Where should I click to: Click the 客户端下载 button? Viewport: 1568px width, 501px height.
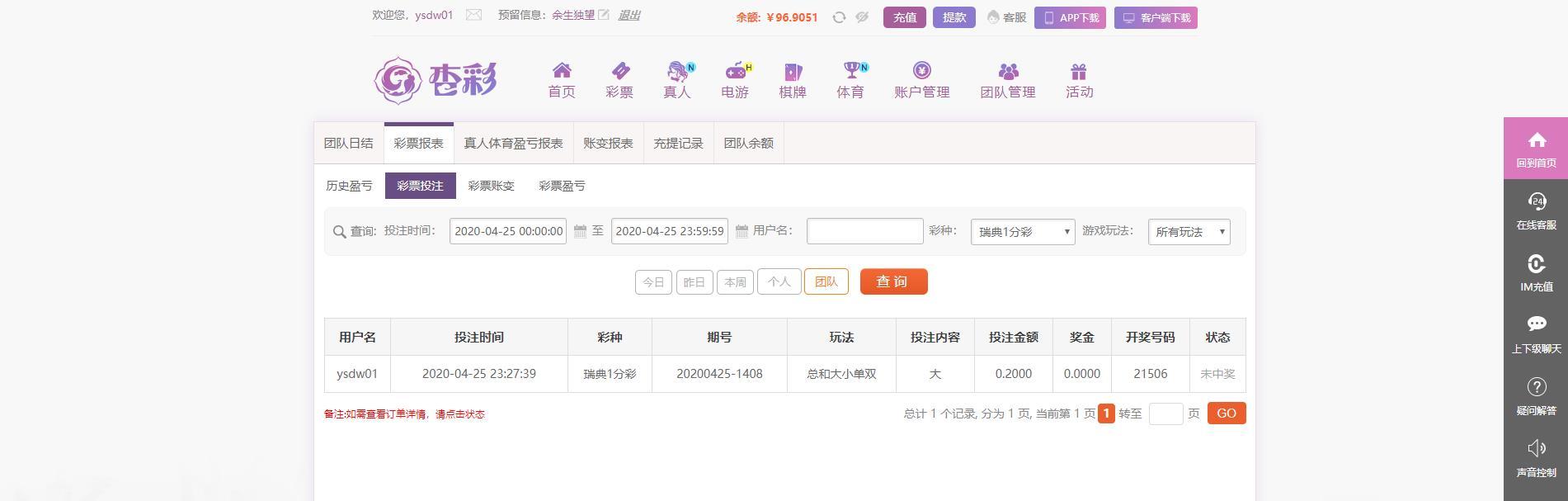pos(1156,18)
